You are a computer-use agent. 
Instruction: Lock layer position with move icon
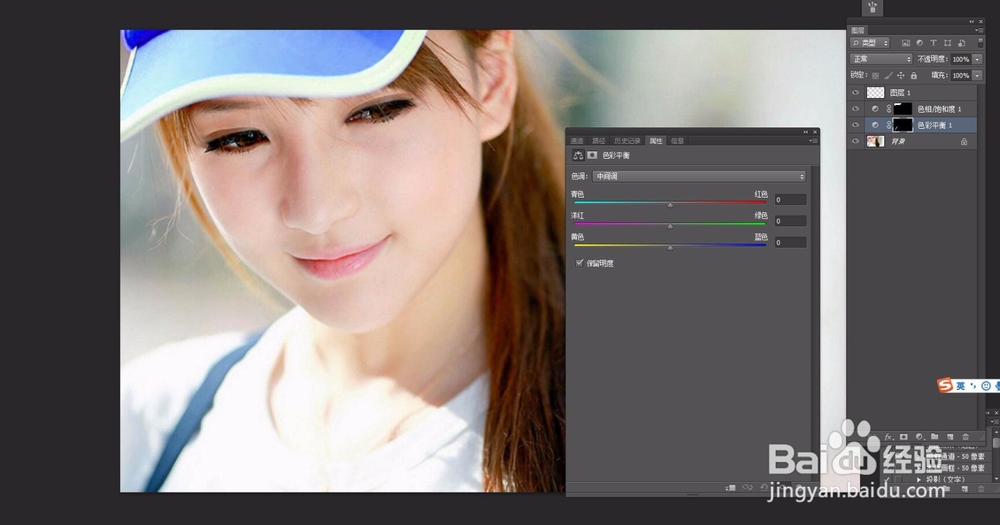(901, 75)
